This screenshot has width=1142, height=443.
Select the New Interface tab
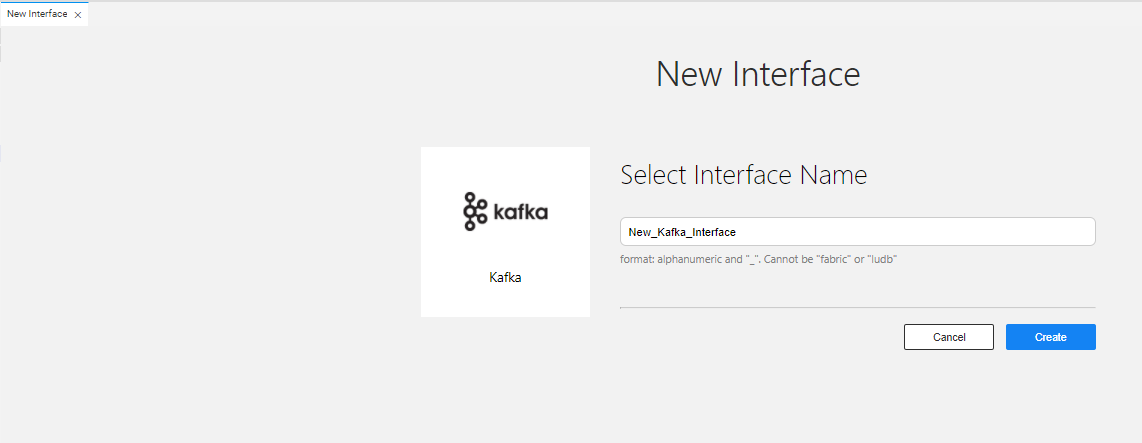37,15
